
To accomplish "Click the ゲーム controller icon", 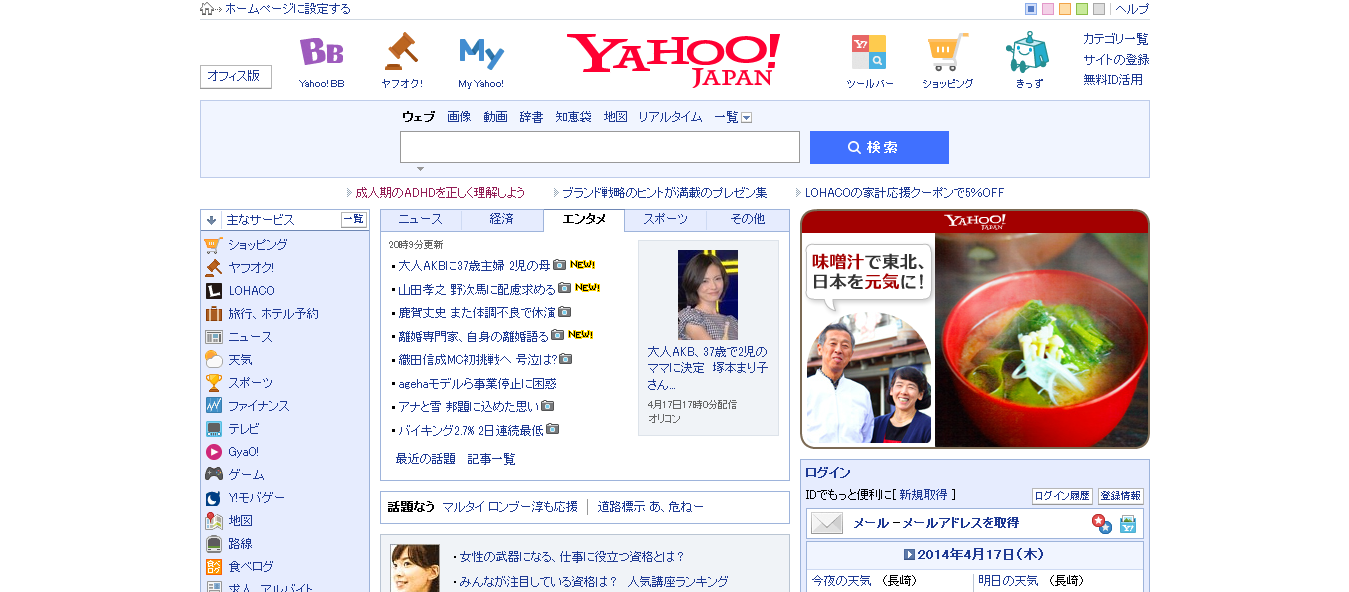I will (213, 475).
